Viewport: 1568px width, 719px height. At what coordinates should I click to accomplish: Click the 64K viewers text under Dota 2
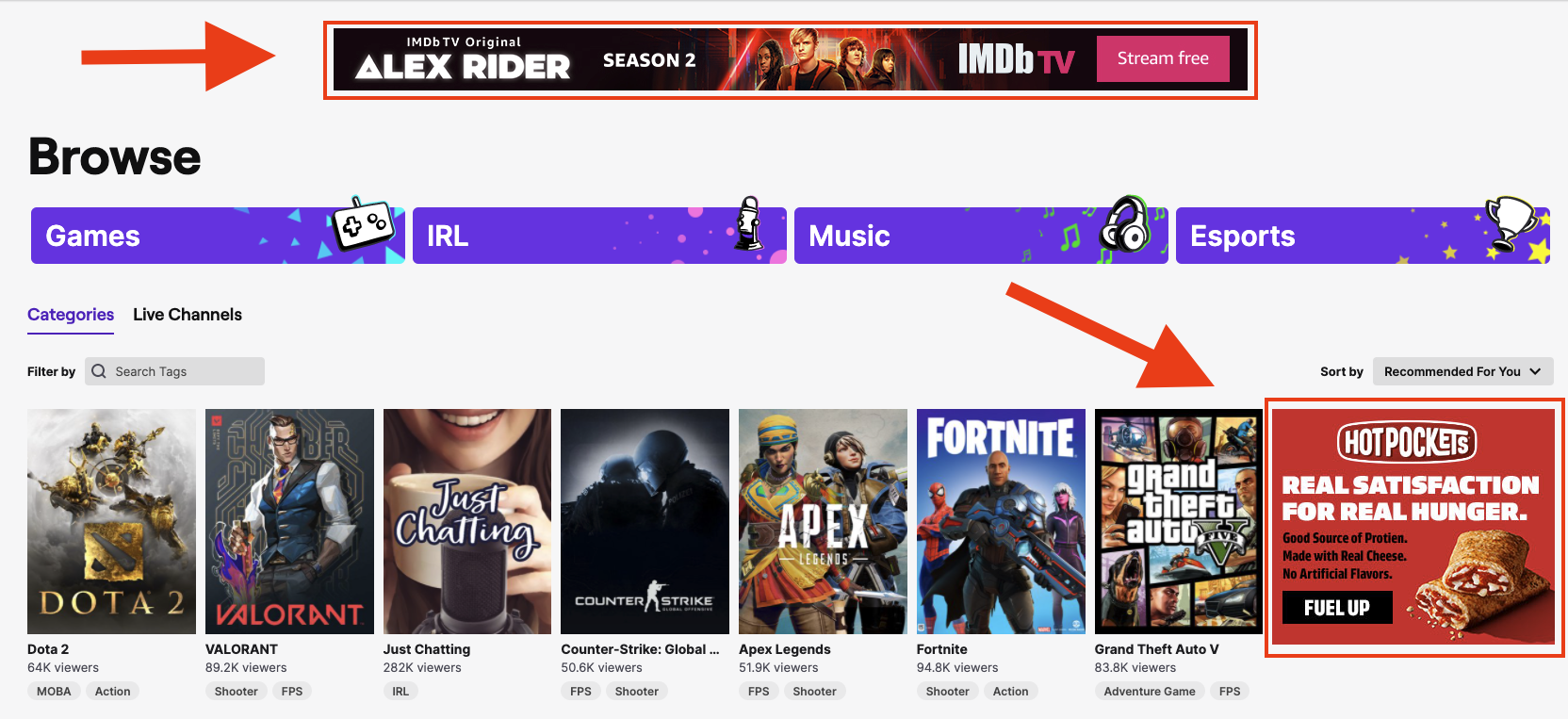point(63,667)
